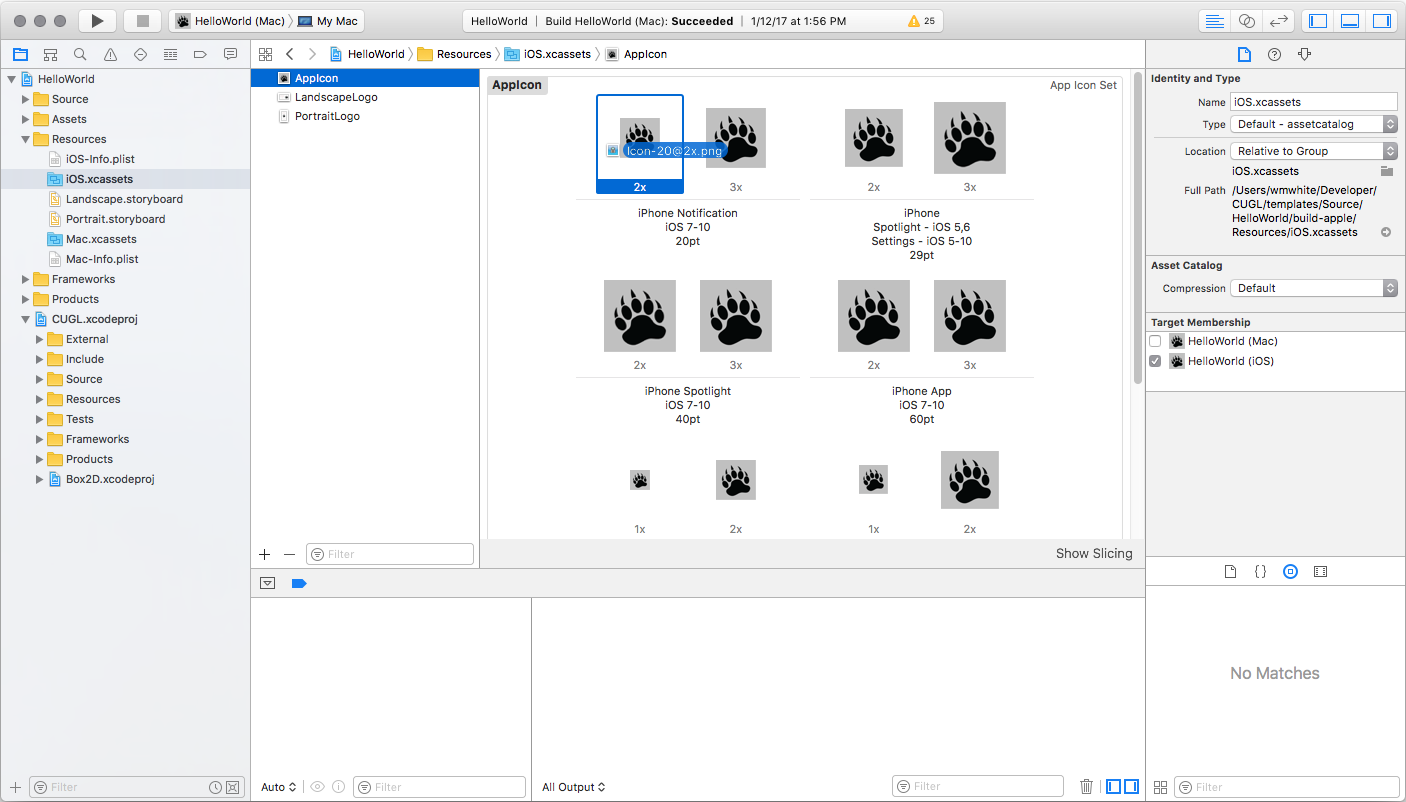Toggle the Utilities right panel
Image resolution: width=1406 pixels, height=802 pixels.
(1381, 21)
